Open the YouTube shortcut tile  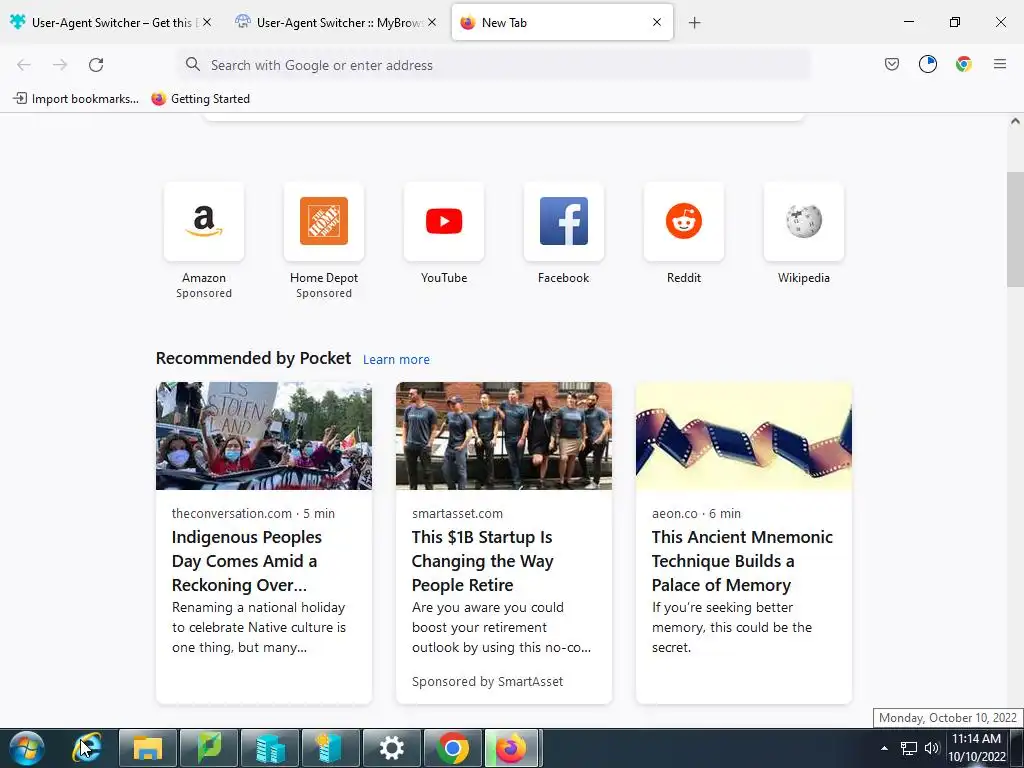(444, 221)
